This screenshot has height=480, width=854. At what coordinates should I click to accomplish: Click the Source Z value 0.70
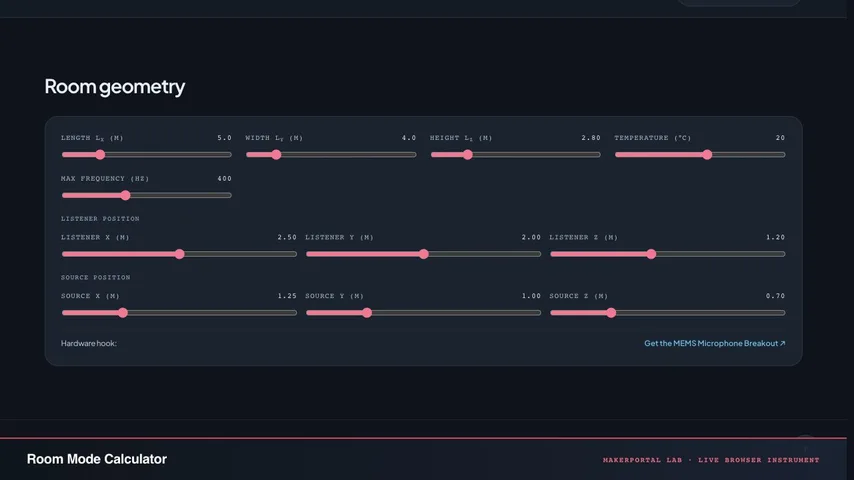[x=776, y=296]
